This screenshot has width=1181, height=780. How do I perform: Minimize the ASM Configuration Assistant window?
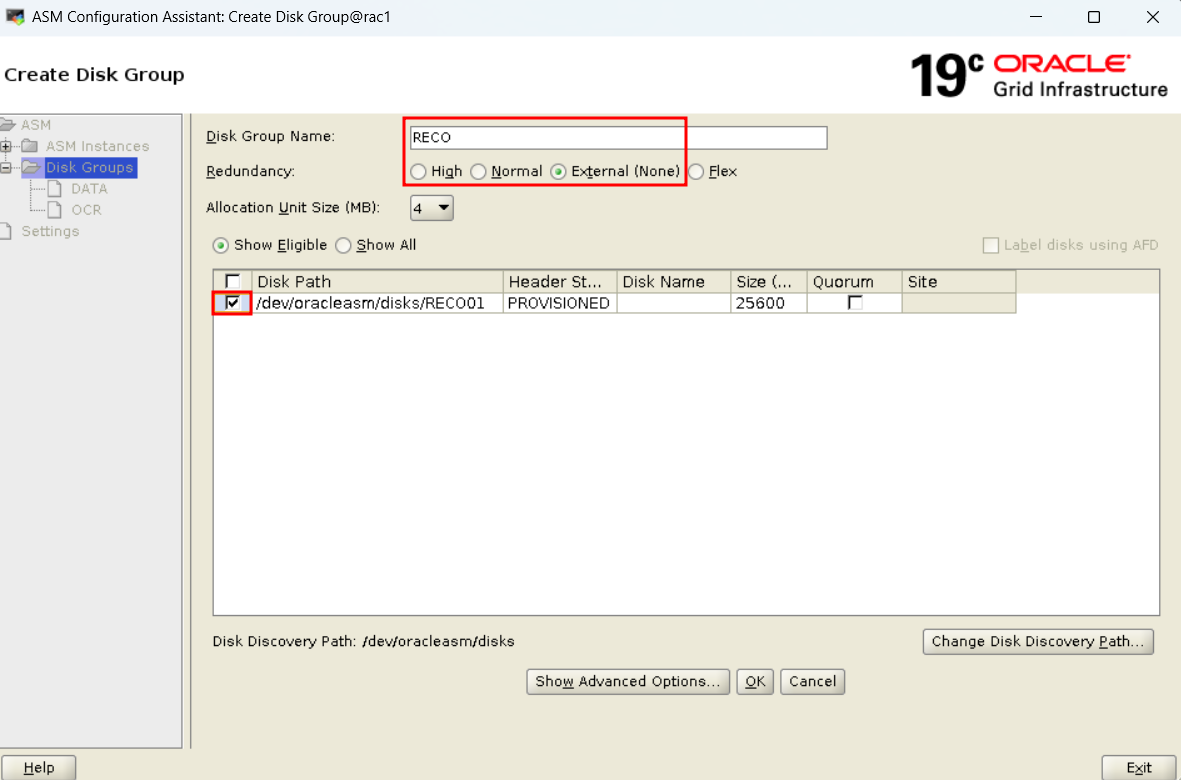pos(1036,17)
